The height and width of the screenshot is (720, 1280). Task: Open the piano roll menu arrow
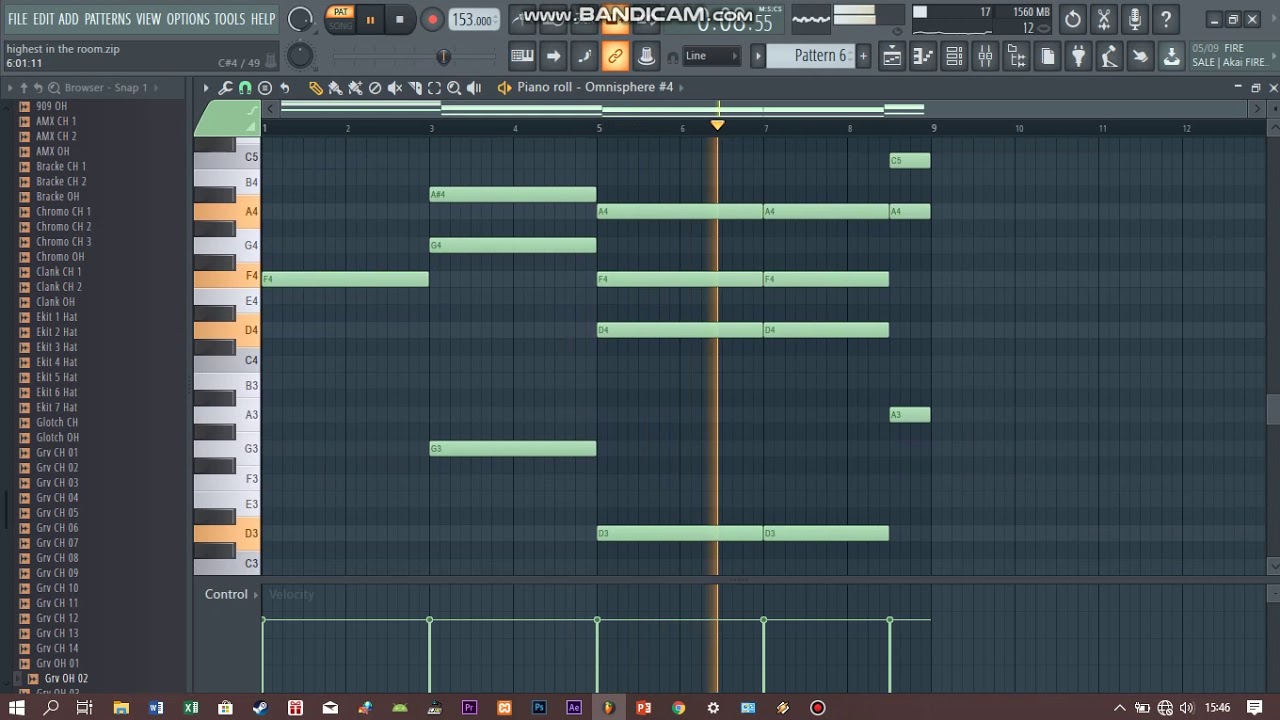coord(206,88)
